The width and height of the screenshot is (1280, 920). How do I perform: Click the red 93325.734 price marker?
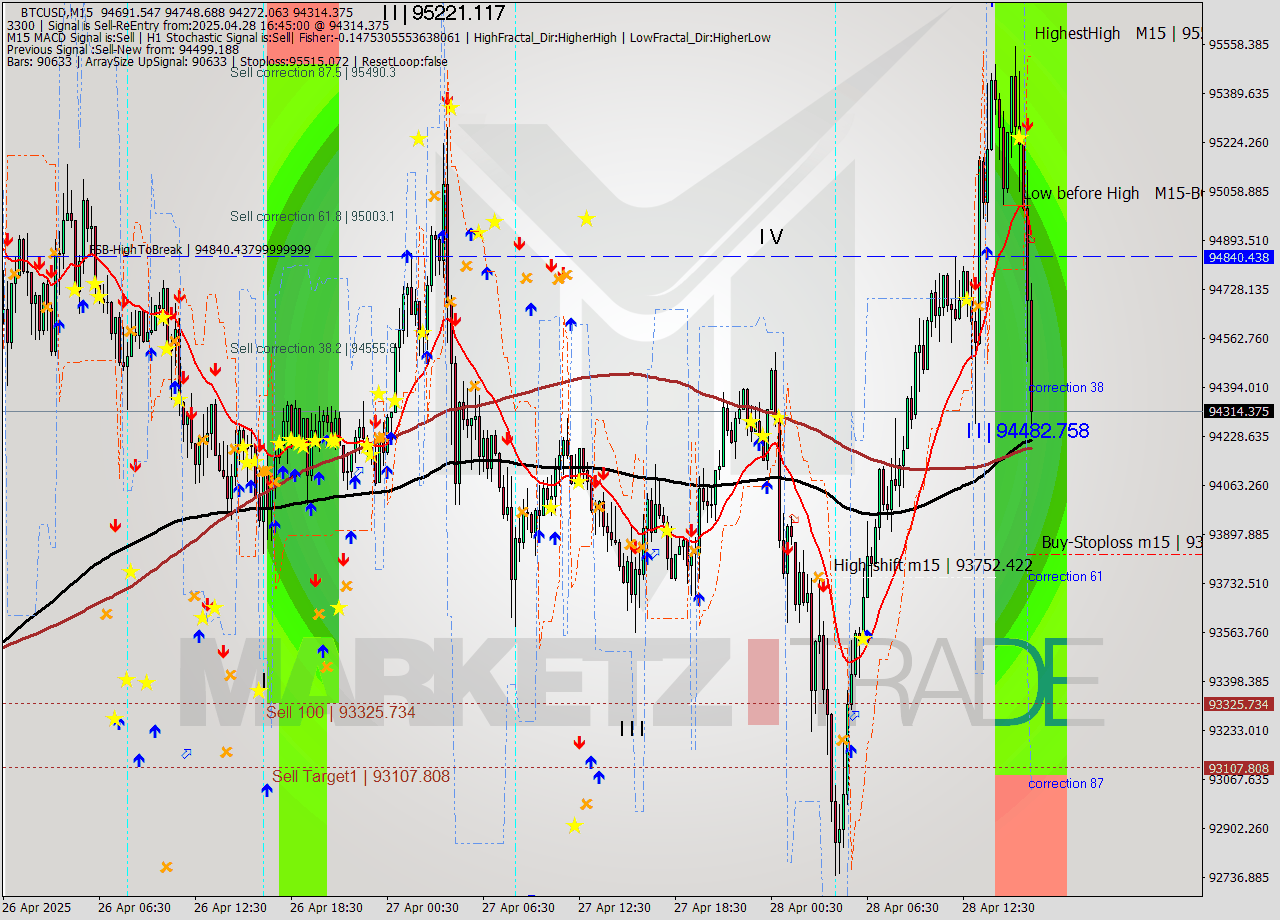click(x=1240, y=705)
